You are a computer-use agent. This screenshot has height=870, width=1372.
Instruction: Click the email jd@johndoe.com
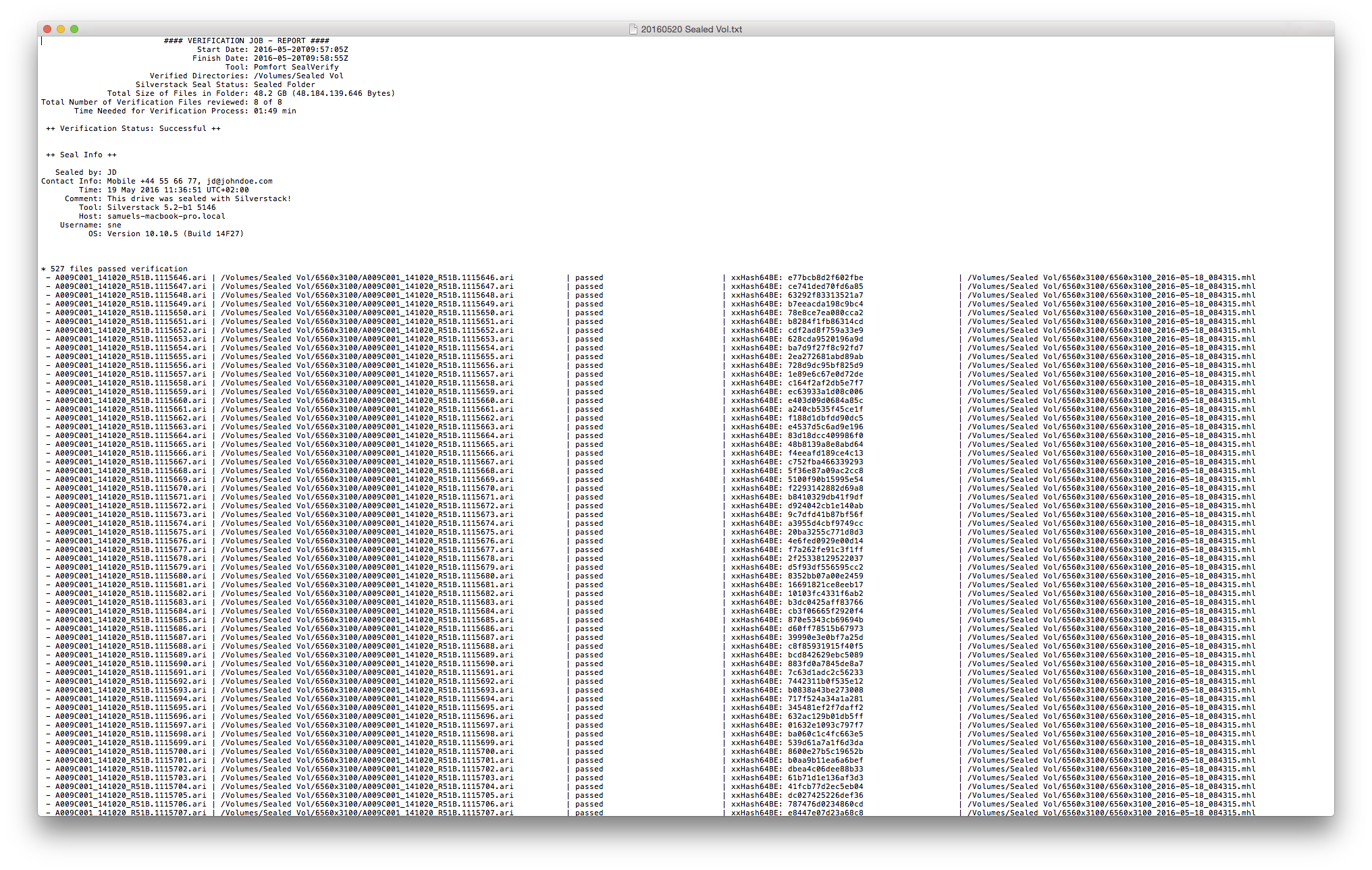pos(240,181)
